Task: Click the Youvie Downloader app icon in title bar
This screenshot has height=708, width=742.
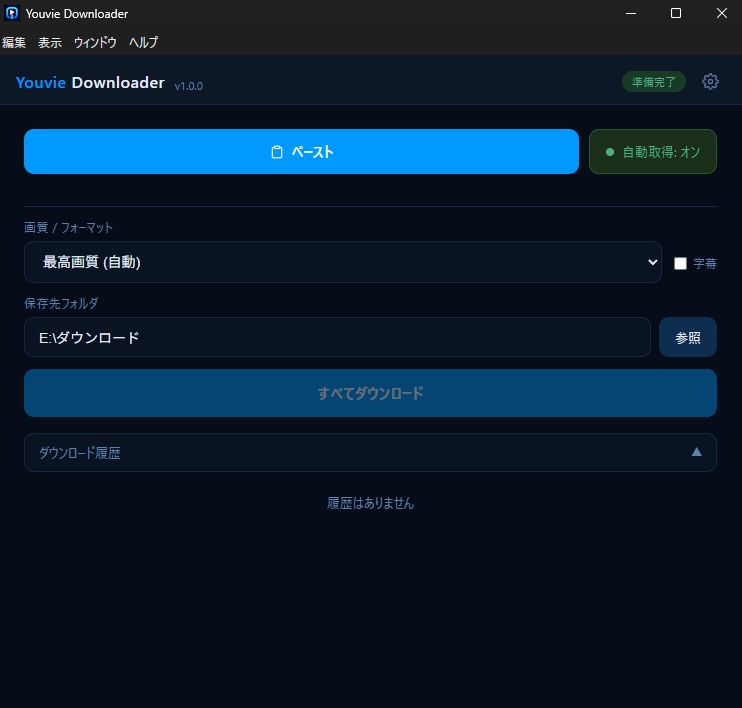Action: (x=12, y=13)
